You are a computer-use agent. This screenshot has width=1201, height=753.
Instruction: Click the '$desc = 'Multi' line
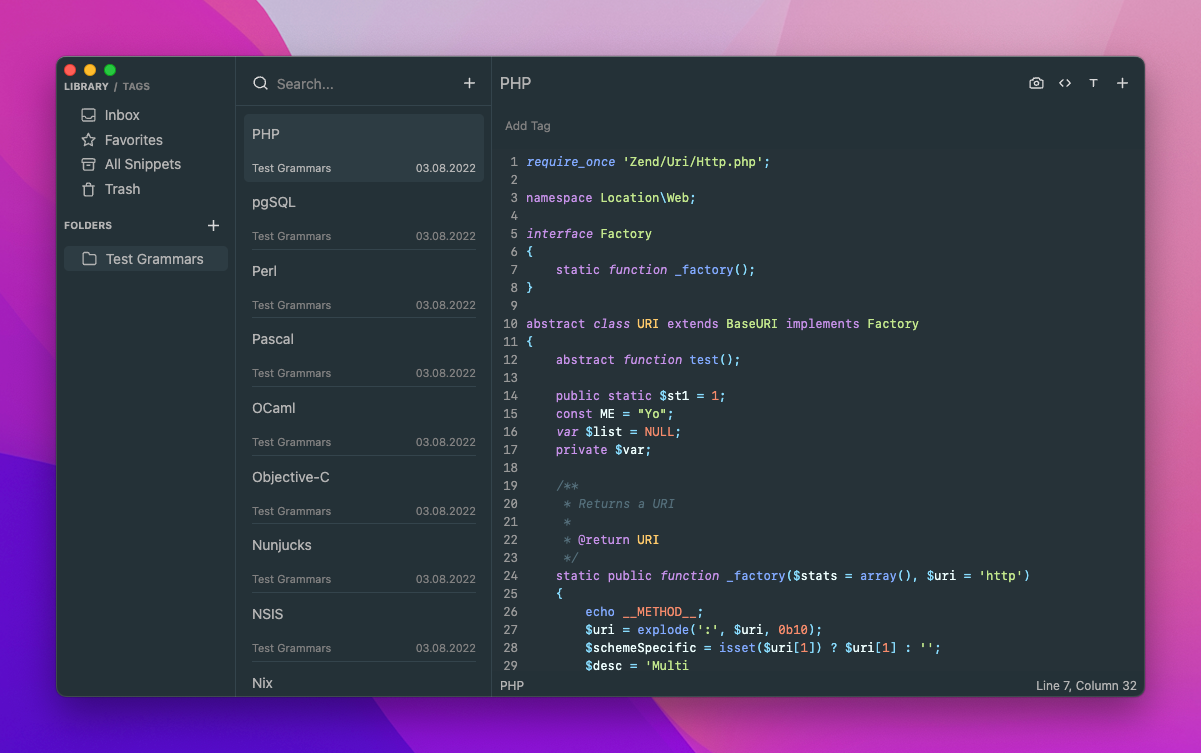coord(637,666)
